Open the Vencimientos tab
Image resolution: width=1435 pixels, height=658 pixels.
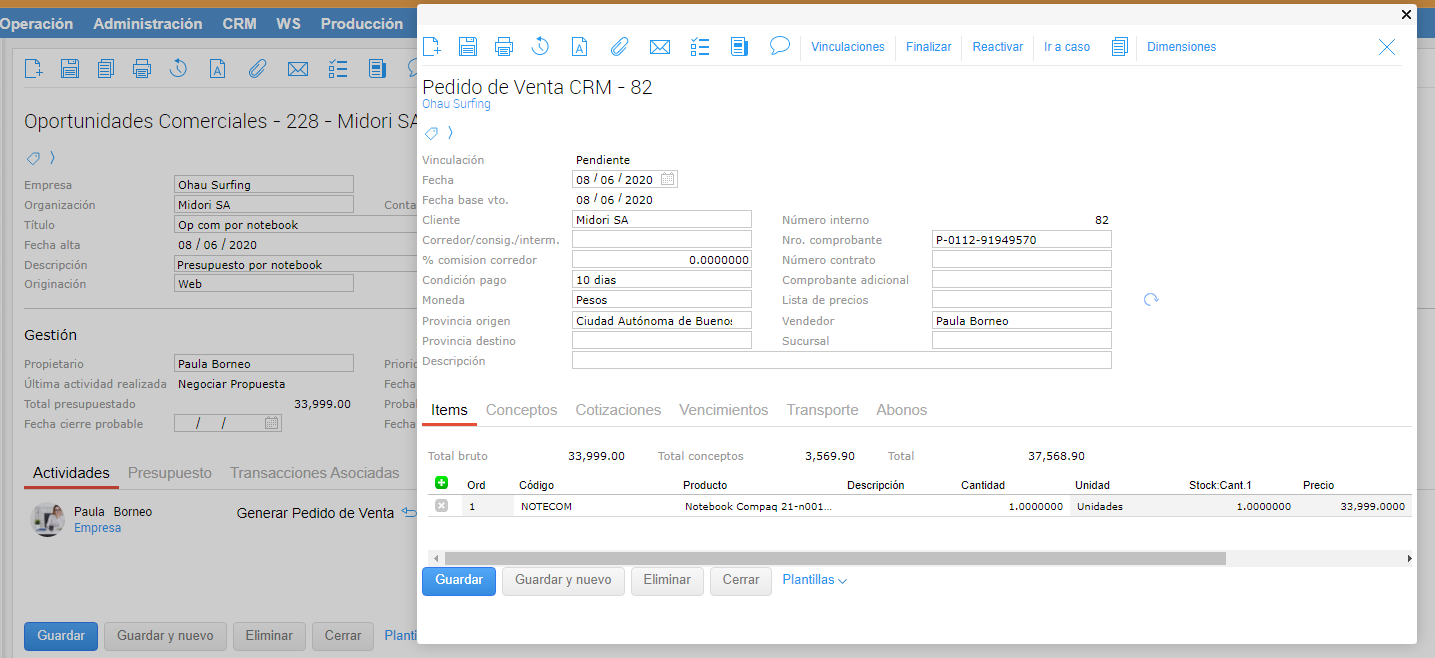point(723,410)
